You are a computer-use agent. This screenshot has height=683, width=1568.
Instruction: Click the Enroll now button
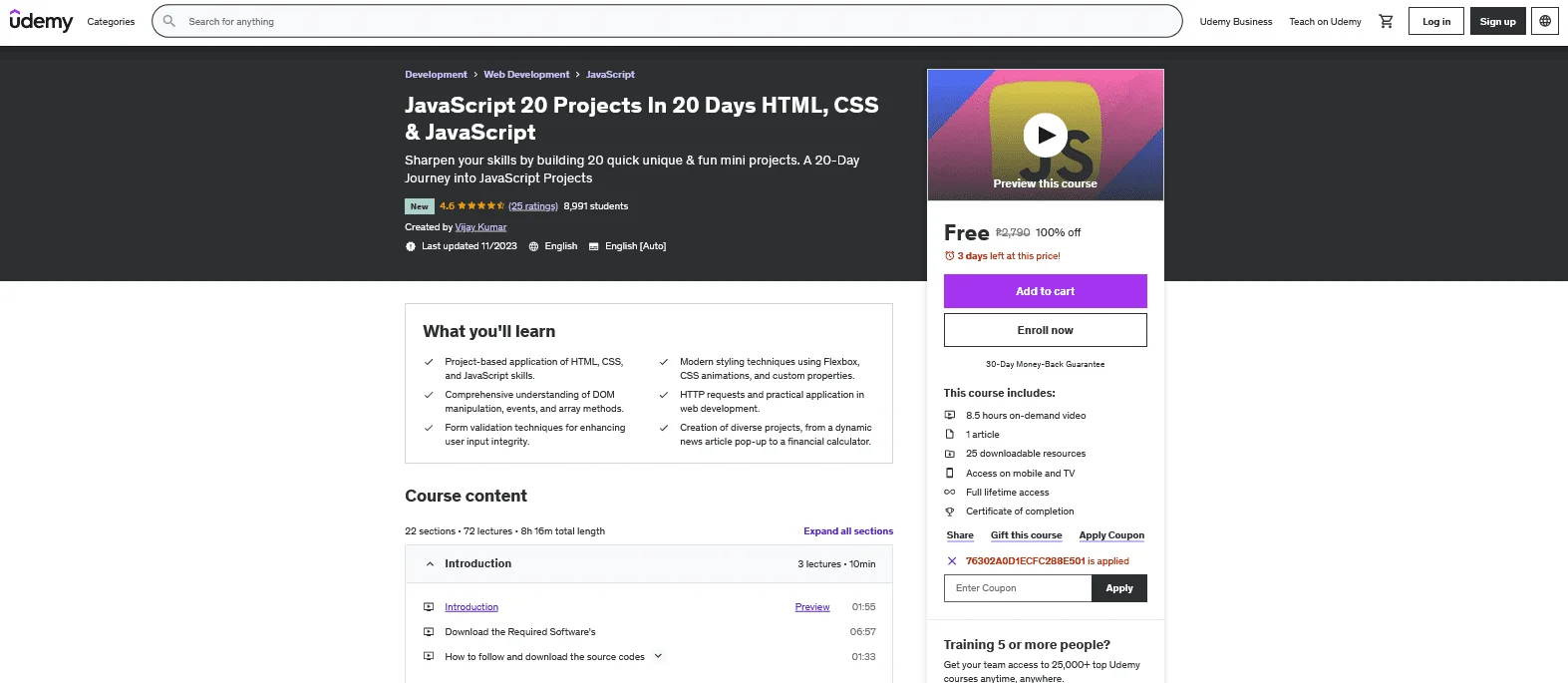(x=1046, y=330)
